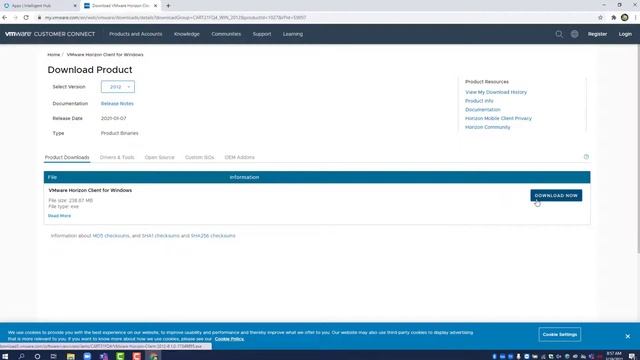The height and width of the screenshot is (360, 640).
Task: Click the browser address bar URL
Action: (x=176, y=18)
